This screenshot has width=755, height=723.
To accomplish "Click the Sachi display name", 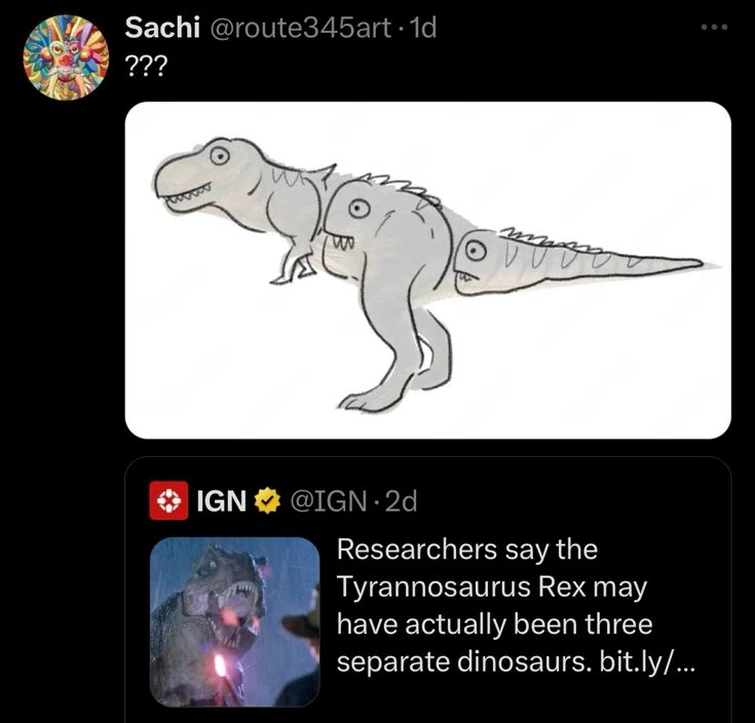I will 159,28.
